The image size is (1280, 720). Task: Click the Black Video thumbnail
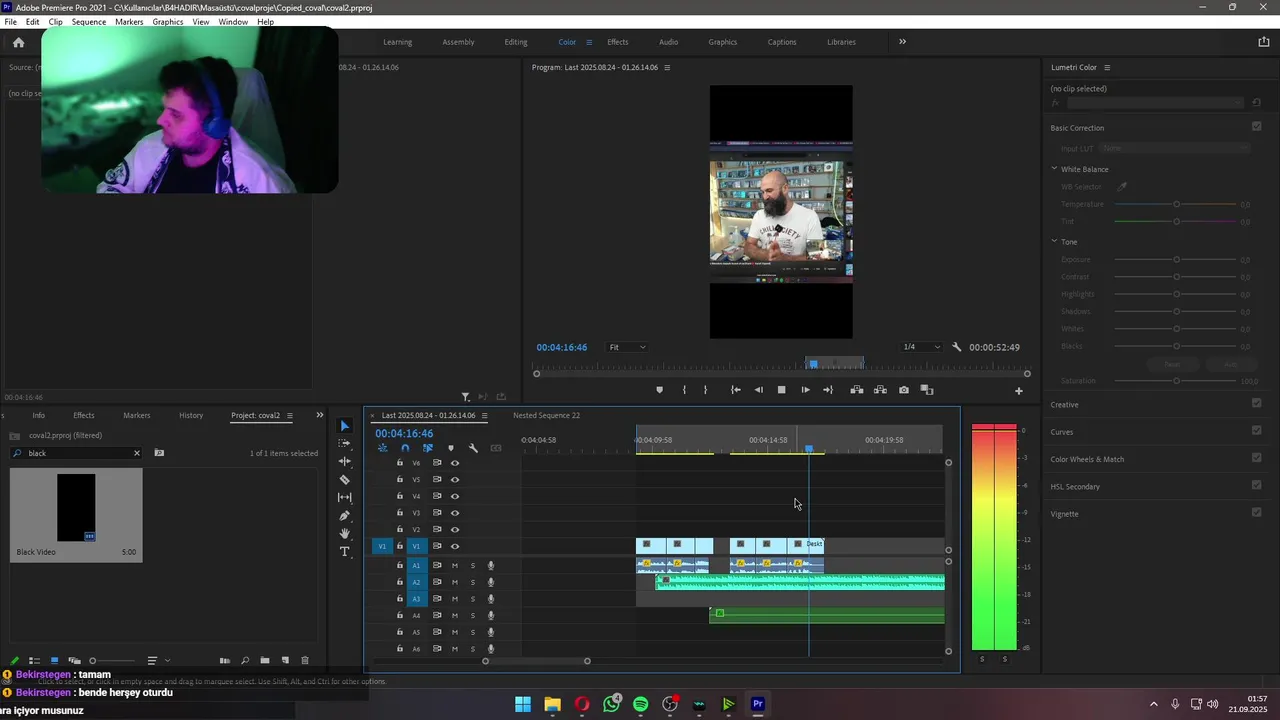coord(76,508)
